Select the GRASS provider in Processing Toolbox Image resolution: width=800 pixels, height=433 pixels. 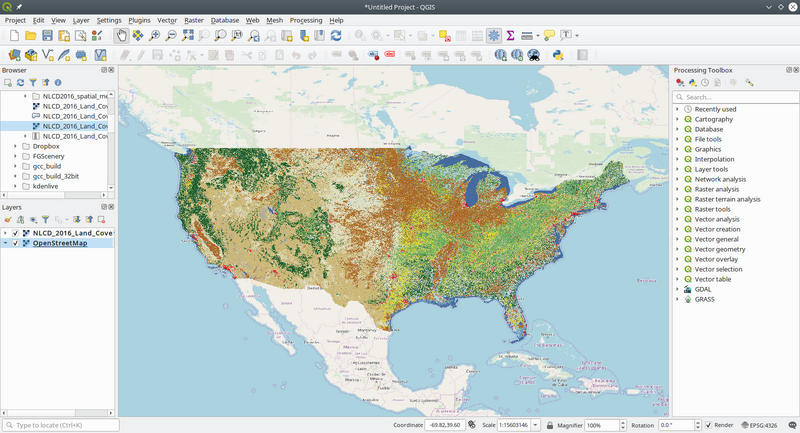point(704,299)
